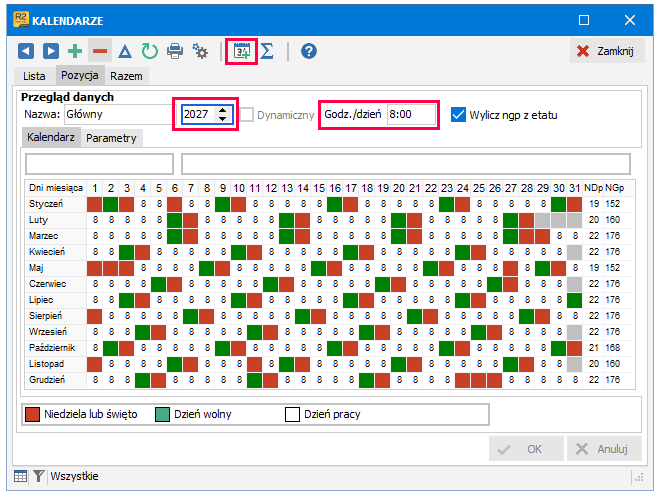667x503 pixels.
Task: Increase year with the up spinner arrow
Action: (x=223, y=110)
